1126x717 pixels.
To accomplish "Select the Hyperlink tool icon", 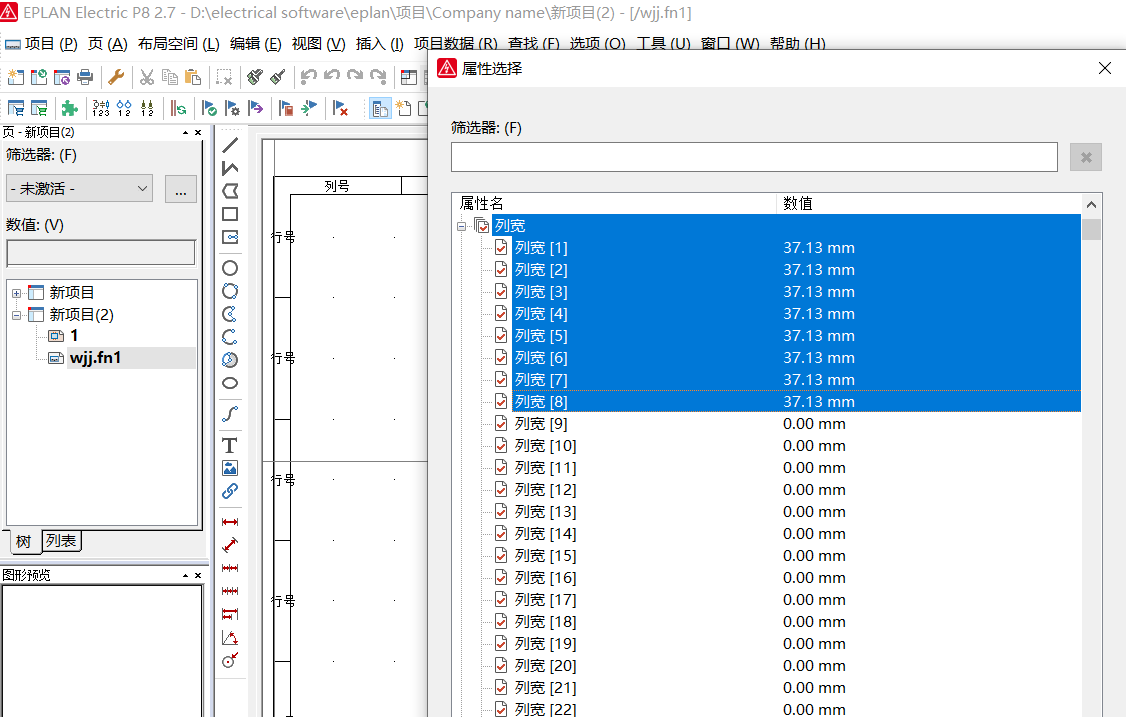I will [229, 491].
